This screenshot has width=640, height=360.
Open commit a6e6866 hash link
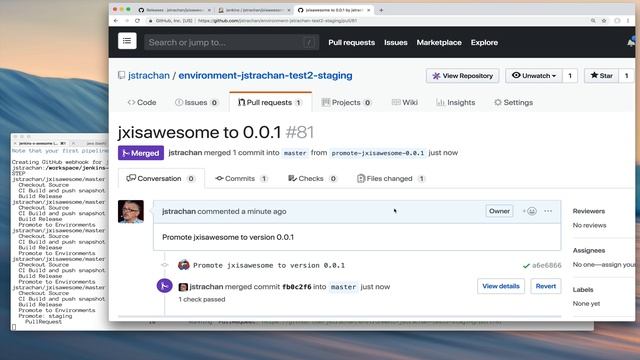(547, 265)
